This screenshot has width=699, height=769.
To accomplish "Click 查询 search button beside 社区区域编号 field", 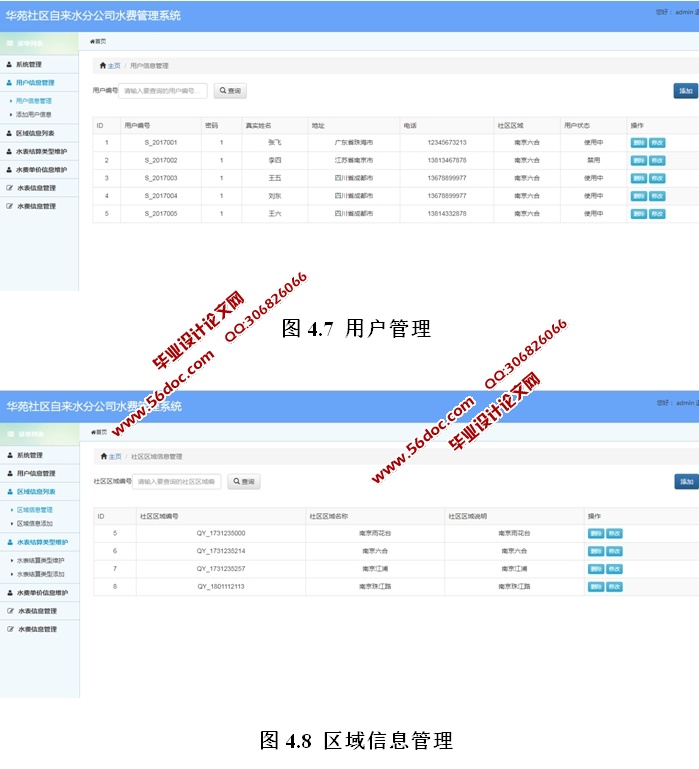I will pos(243,482).
